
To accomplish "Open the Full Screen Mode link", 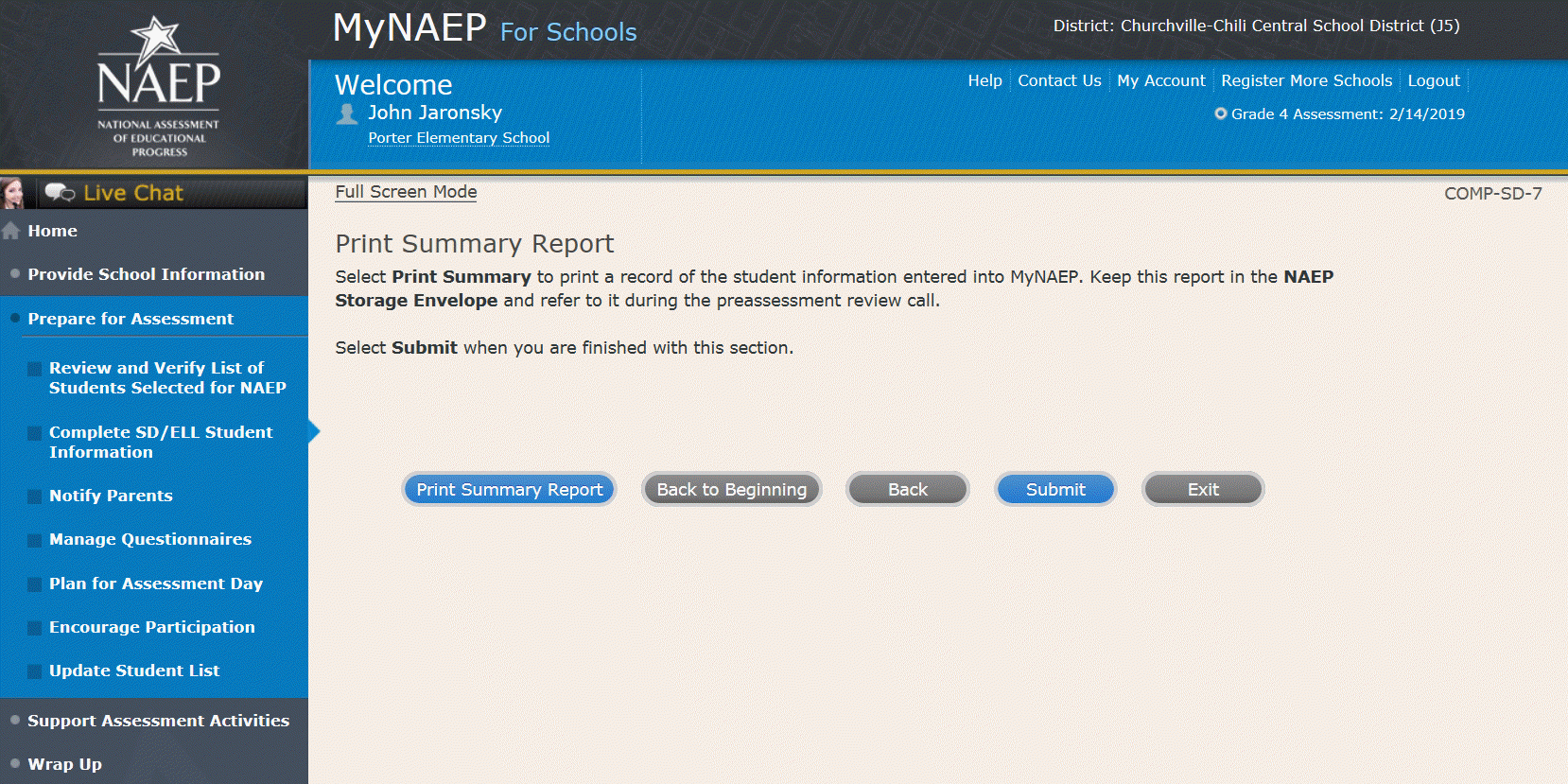I will pos(406,192).
